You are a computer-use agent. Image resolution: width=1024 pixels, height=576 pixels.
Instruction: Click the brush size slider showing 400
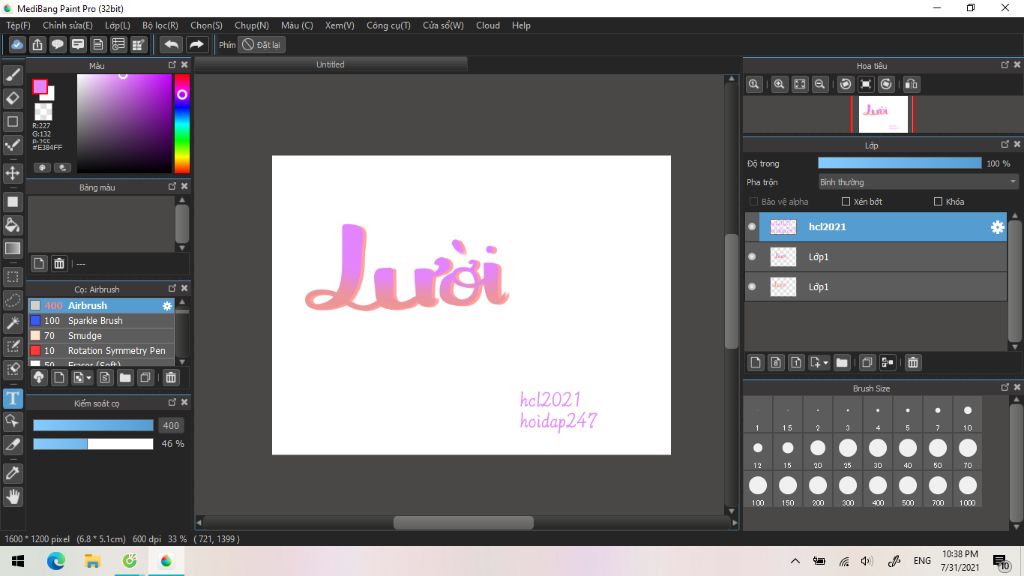(93, 425)
